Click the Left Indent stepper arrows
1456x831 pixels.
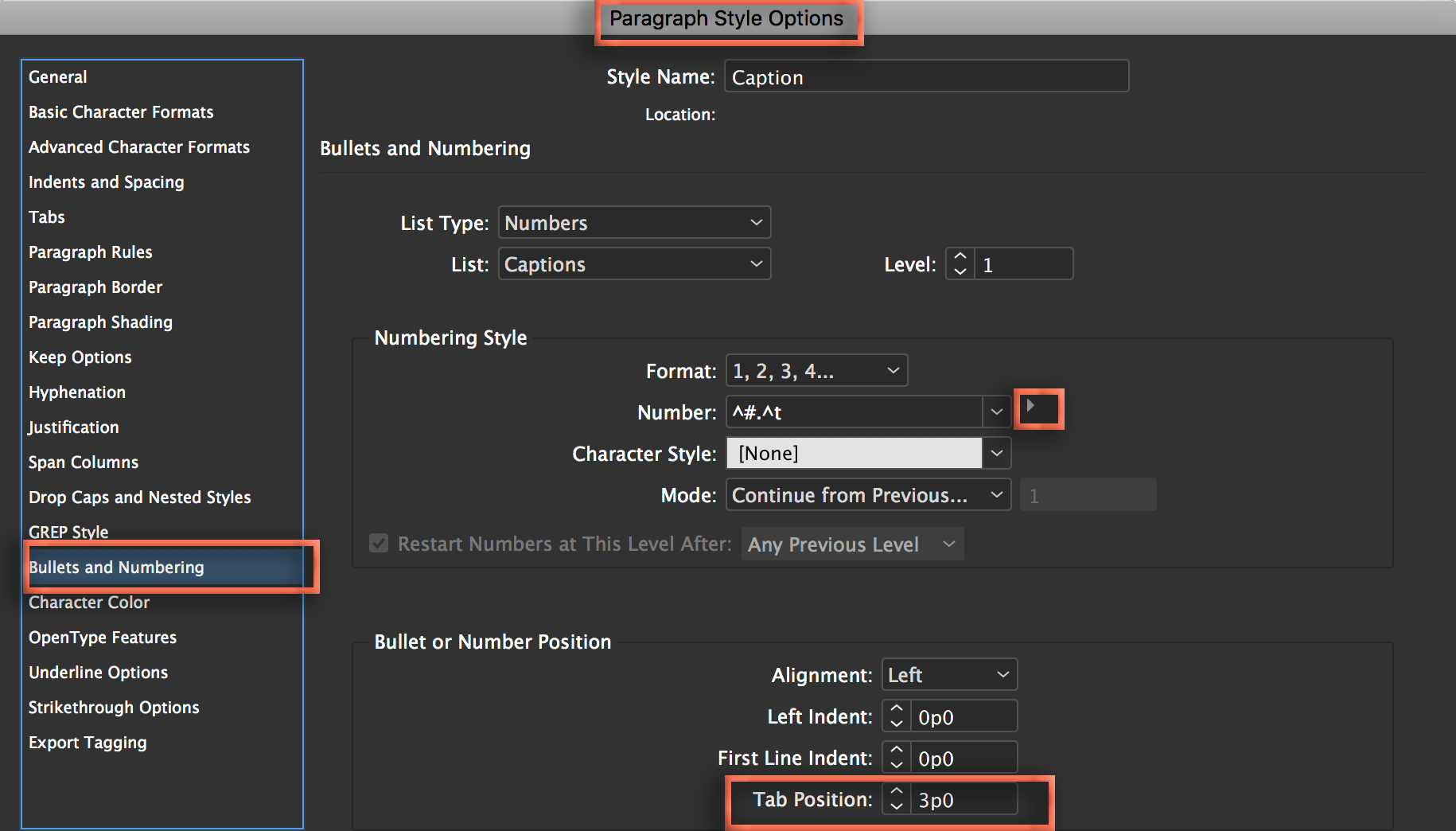[897, 716]
